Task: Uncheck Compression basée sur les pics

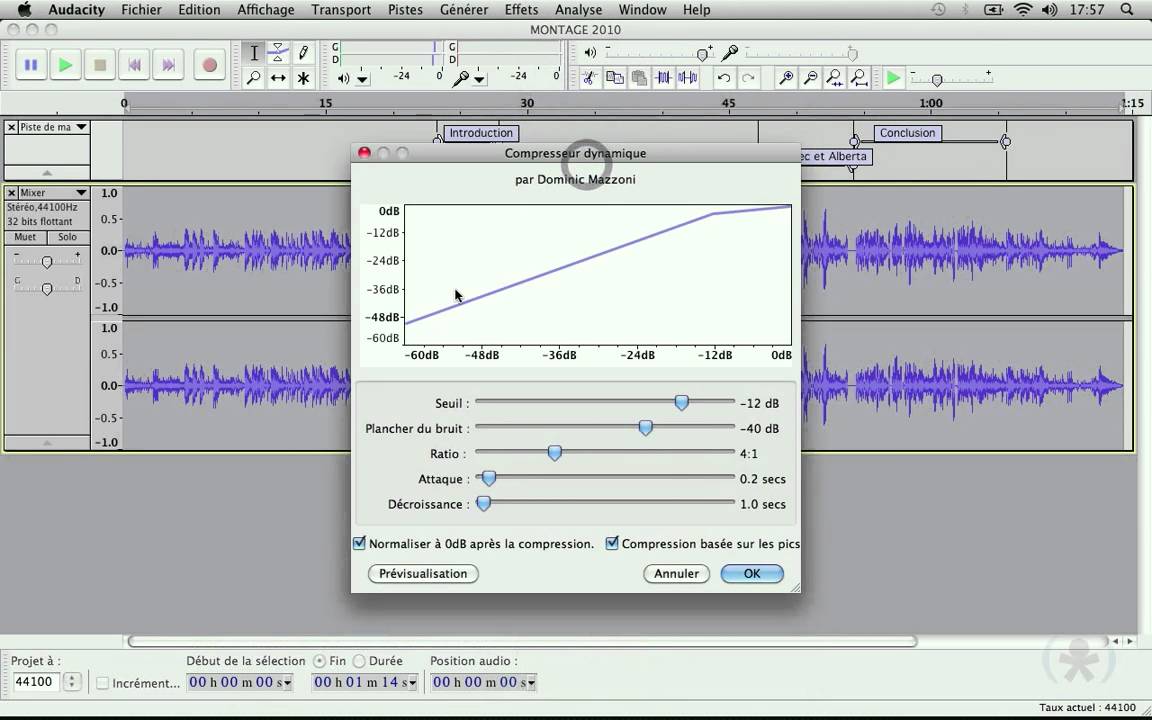Action: pos(612,543)
